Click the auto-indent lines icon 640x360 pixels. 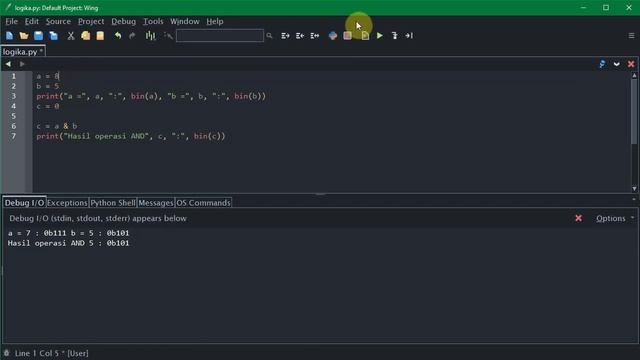coord(315,36)
